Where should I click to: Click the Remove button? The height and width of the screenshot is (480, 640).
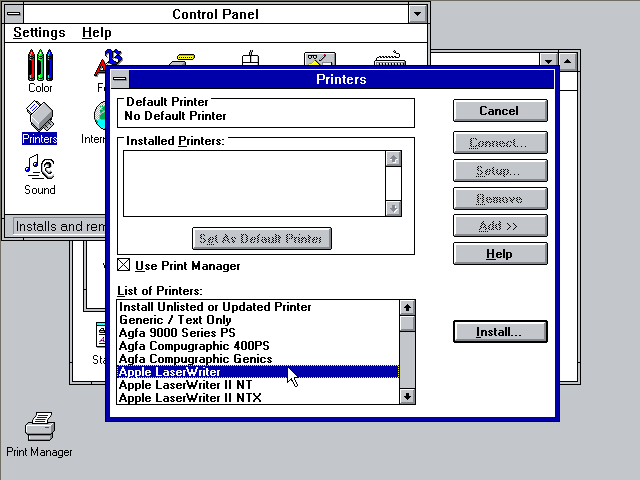pyautogui.click(x=500, y=199)
